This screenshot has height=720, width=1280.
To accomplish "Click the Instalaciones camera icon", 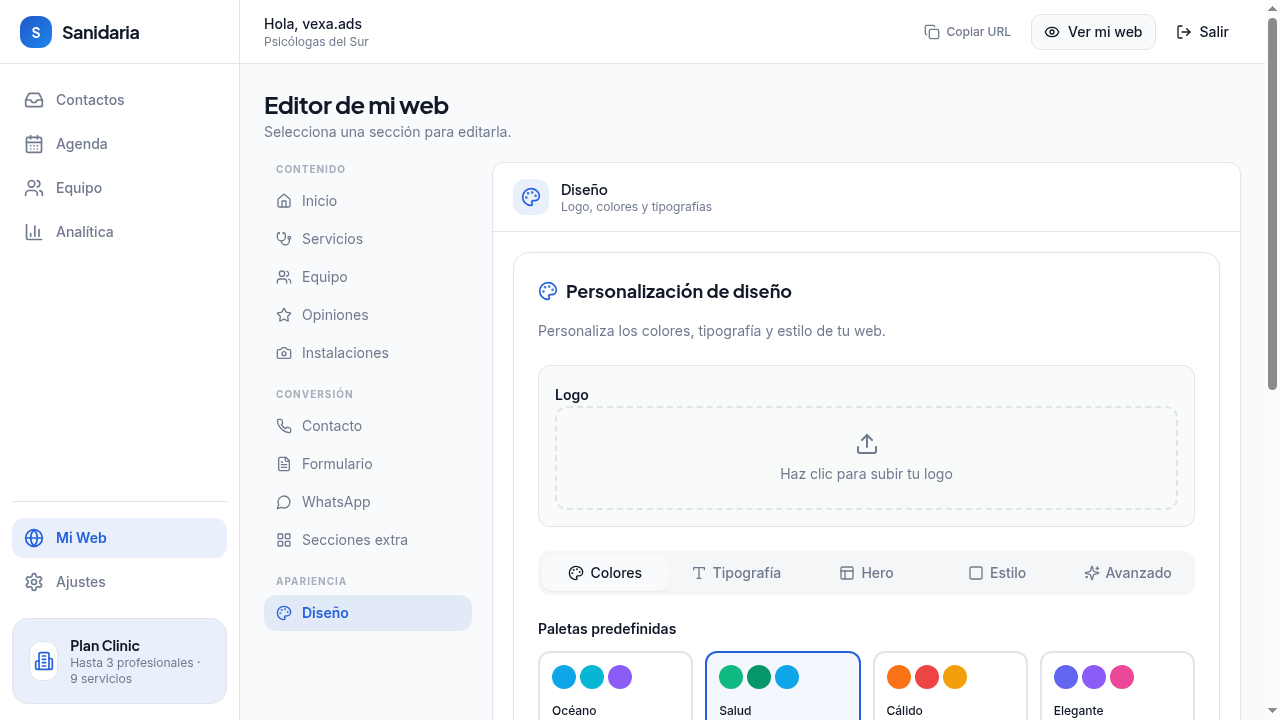I will tap(284, 353).
